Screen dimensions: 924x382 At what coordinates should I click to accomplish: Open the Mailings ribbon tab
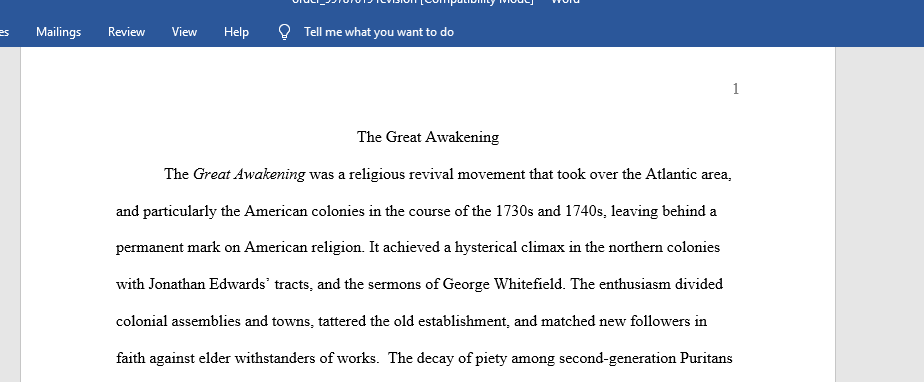[x=58, y=32]
